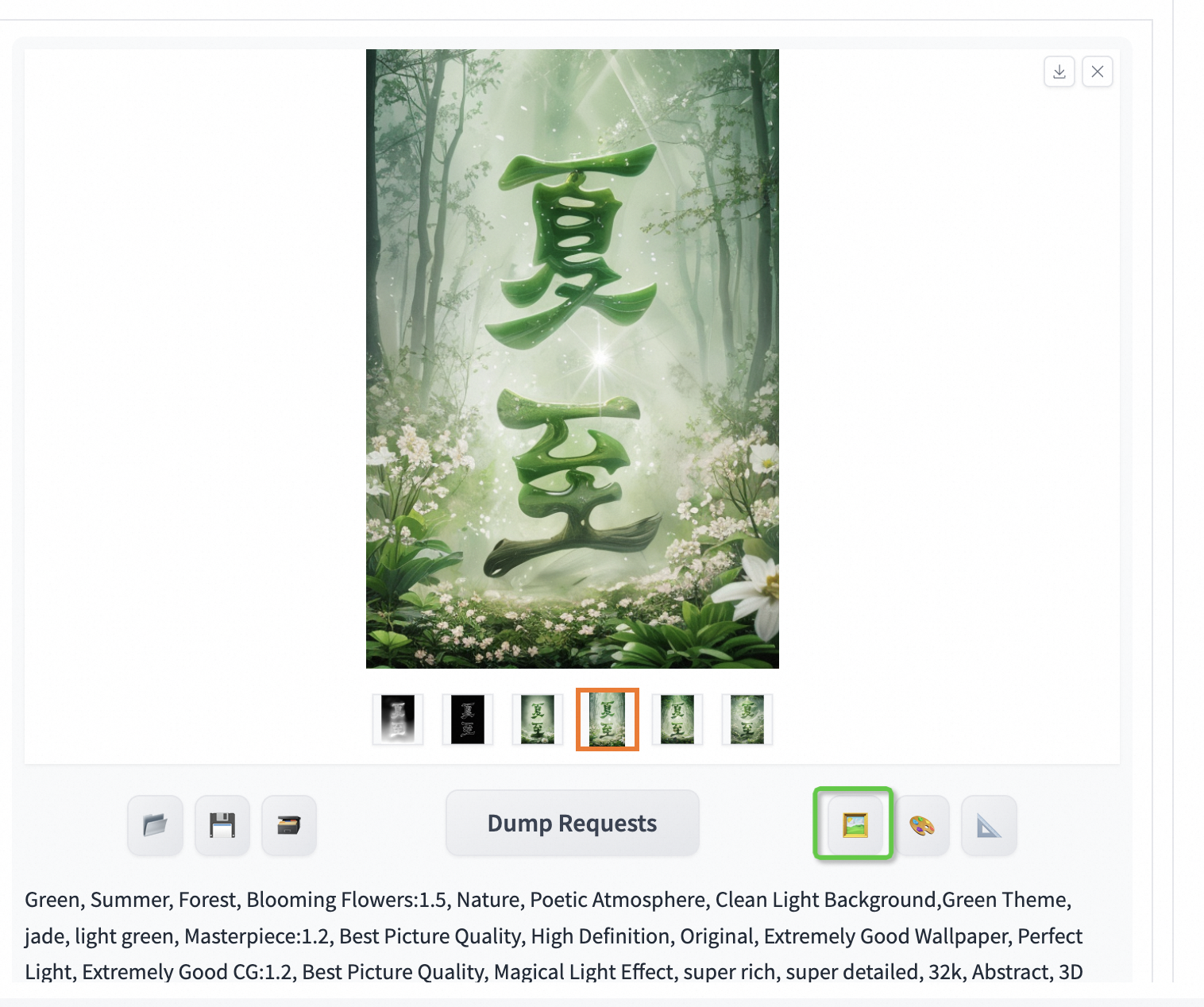Close the enlarged image preview

pos(1098,71)
